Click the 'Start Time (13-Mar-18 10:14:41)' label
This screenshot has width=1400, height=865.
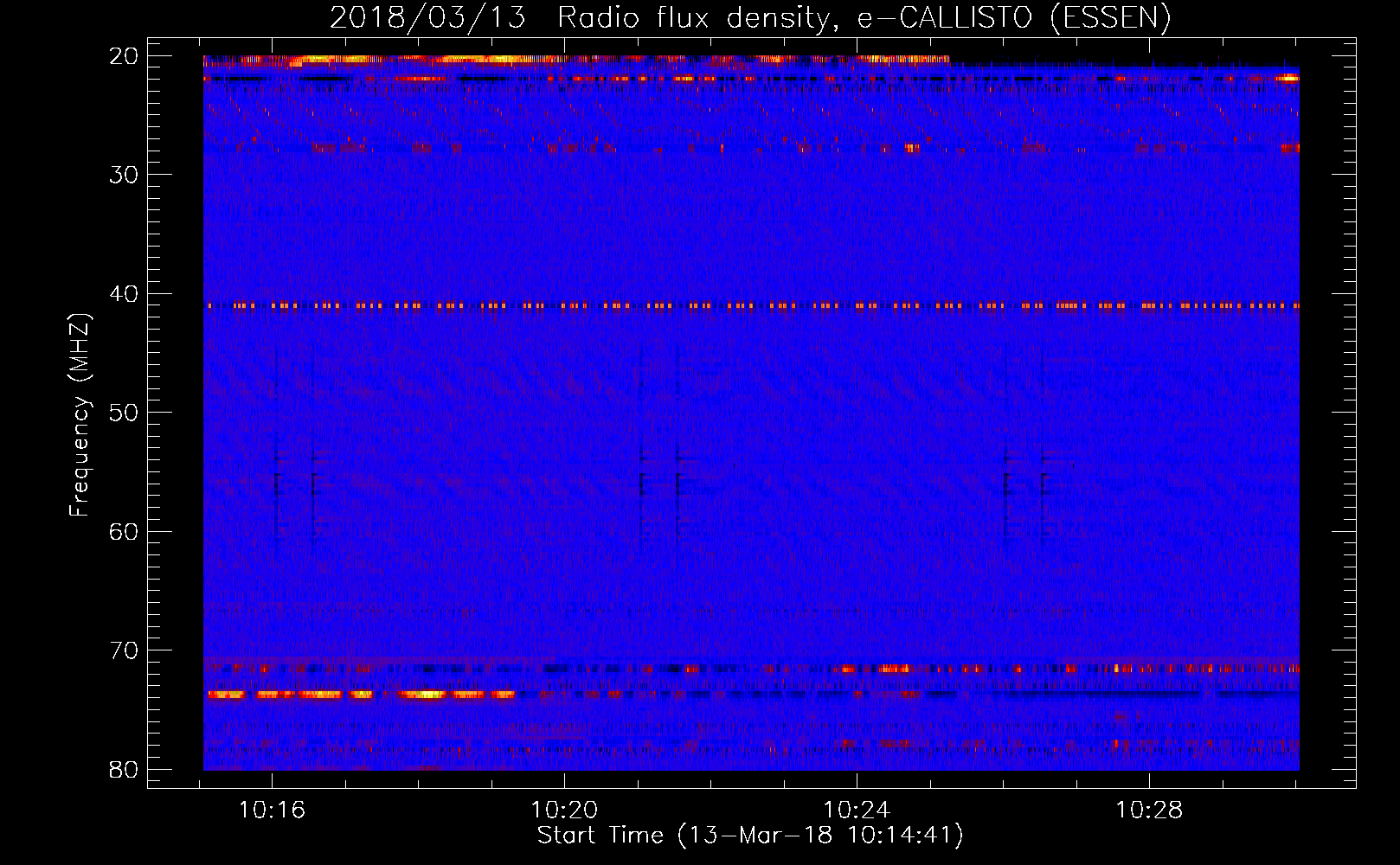[x=750, y=836]
